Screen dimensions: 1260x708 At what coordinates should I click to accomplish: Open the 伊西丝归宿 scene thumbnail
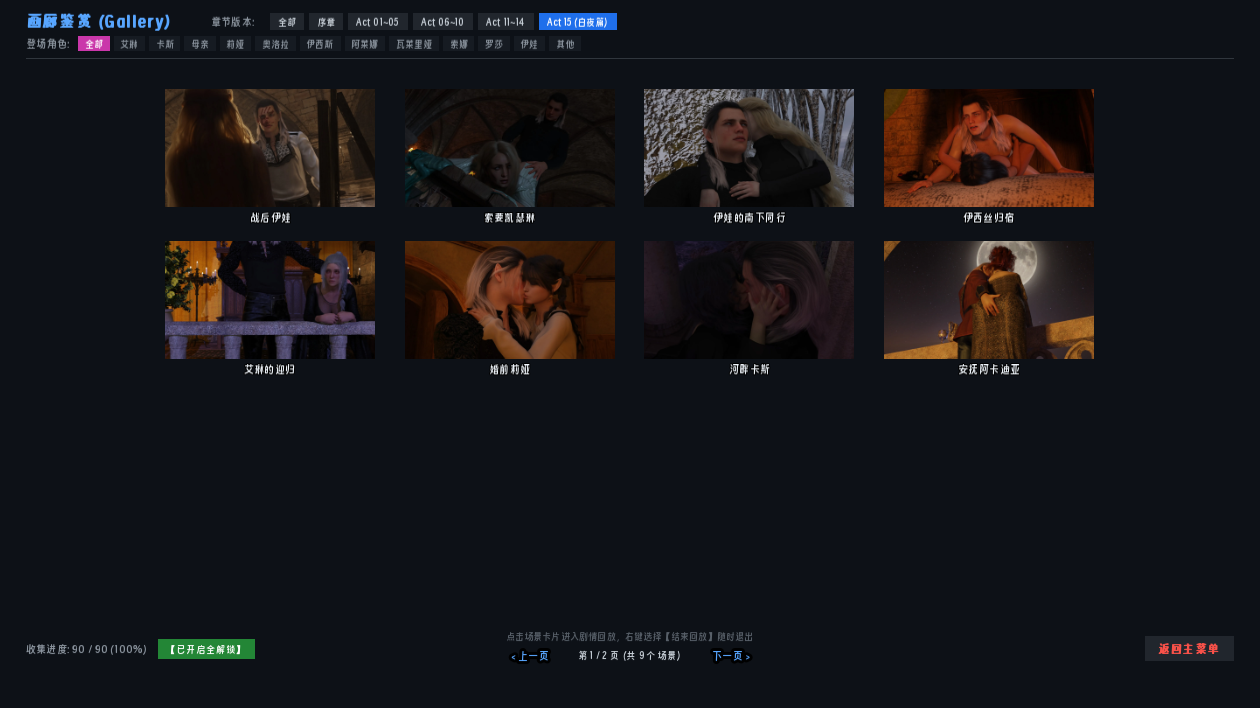click(989, 148)
